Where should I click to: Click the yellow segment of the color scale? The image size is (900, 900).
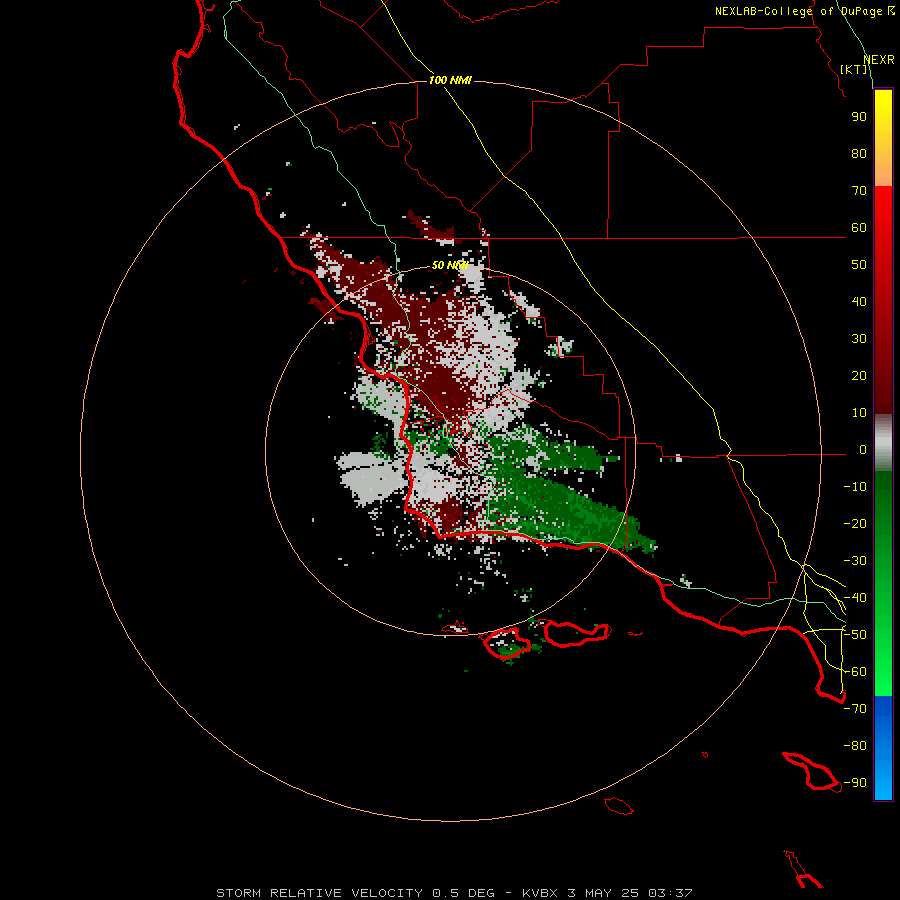pos(883,138)
